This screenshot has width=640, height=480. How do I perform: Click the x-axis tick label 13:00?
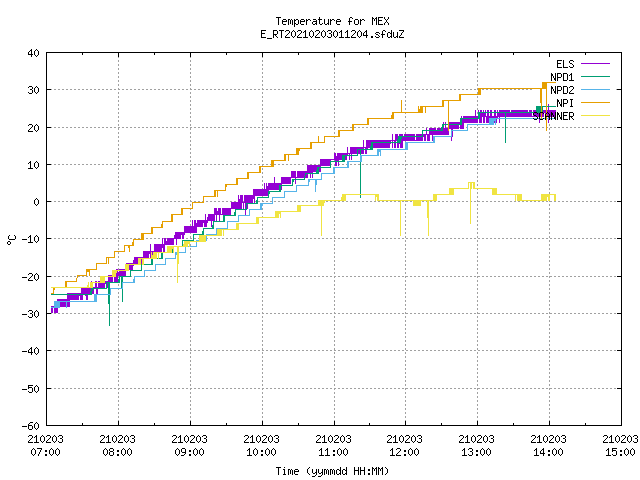[x=476, y=452]
